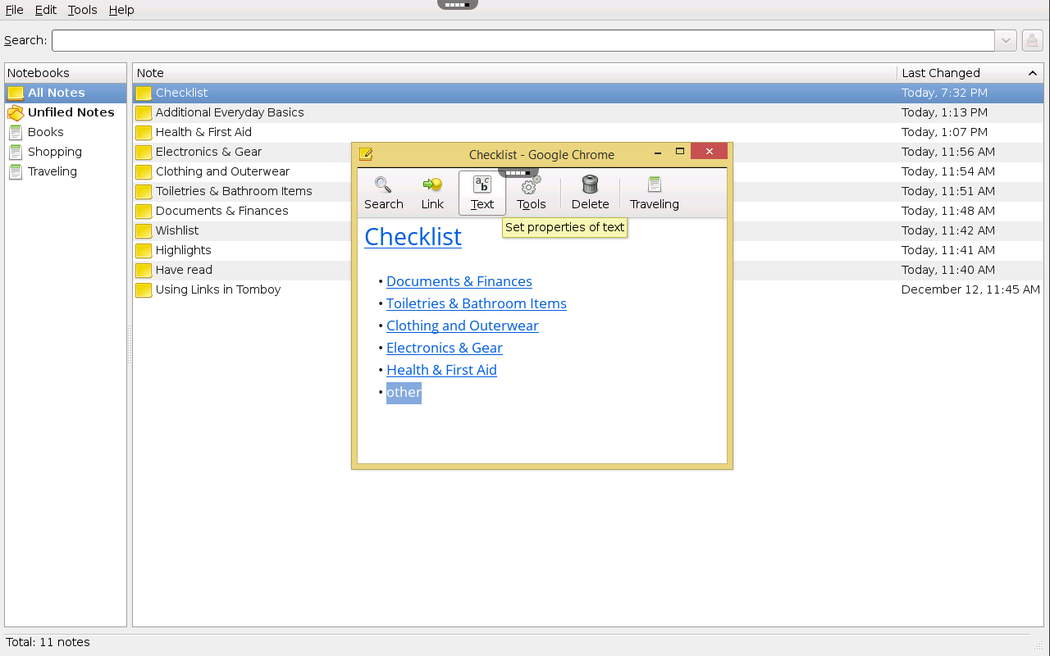The width and height of the screenshot is (1050, 656).
Task: Click the Delete trash can icon
Action: pos(590,186)
